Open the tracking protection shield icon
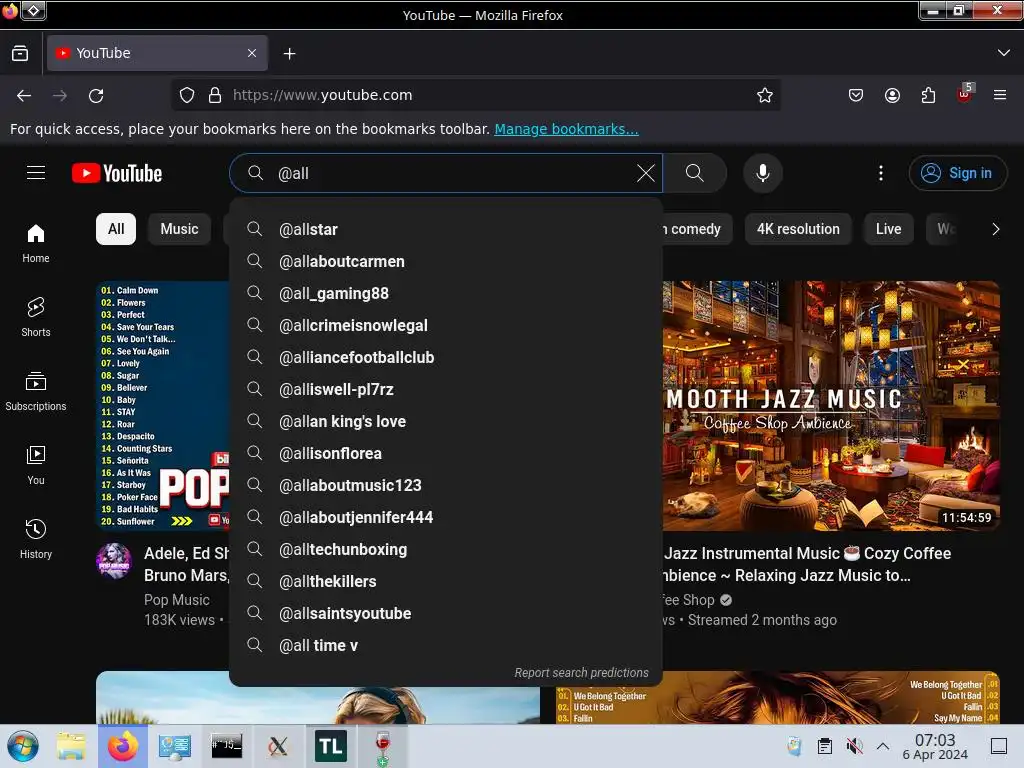The height and width of the screenshot is (768, 1024). pyautogui.click(x=187, y=95)
